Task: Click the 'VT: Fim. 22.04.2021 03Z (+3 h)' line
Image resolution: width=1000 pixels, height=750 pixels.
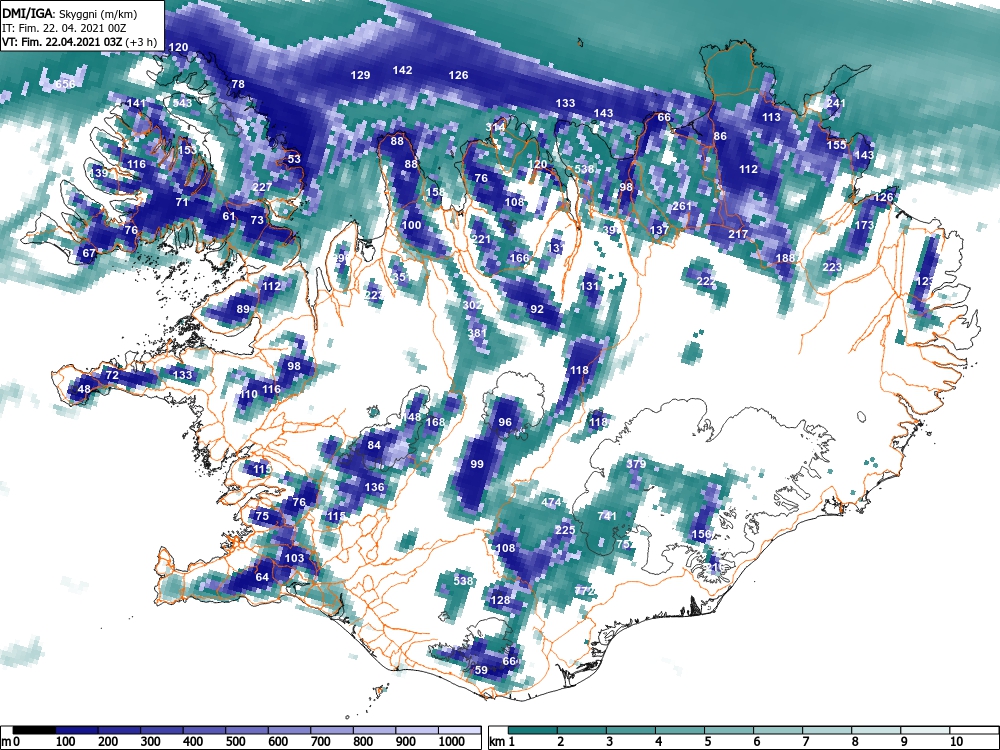Action: click(x=79, y=42)
